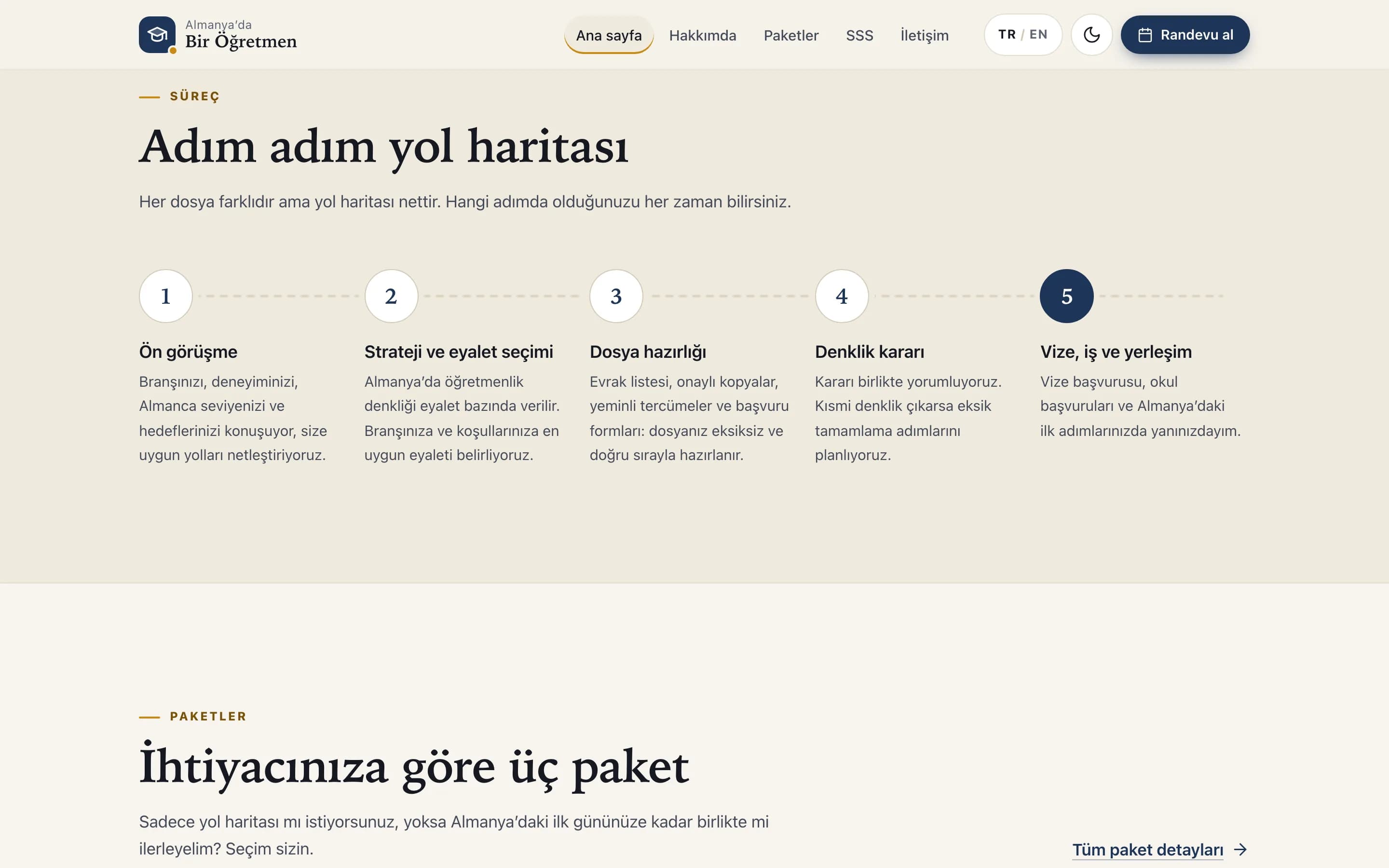This screenshot has height=868, width=1389.
Task: Click the Randevu al button
Action: tap(1185, 34)
